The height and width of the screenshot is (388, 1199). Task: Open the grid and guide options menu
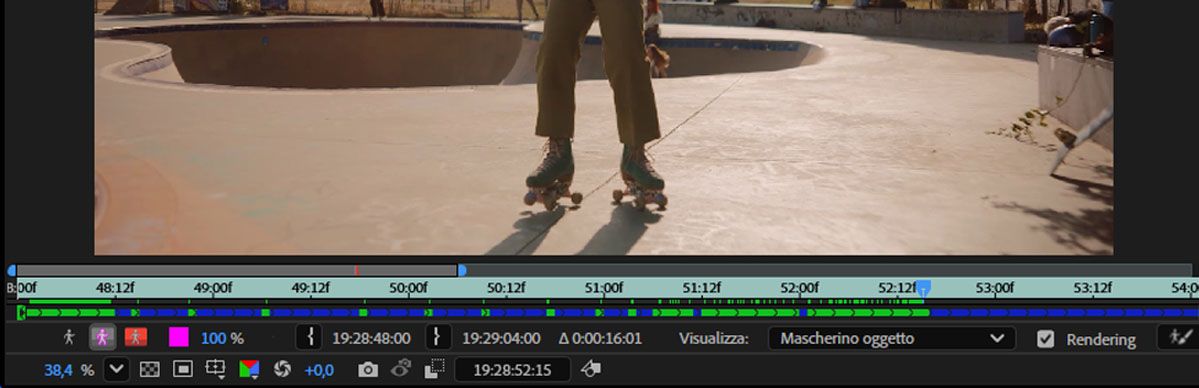coord(215,370)
